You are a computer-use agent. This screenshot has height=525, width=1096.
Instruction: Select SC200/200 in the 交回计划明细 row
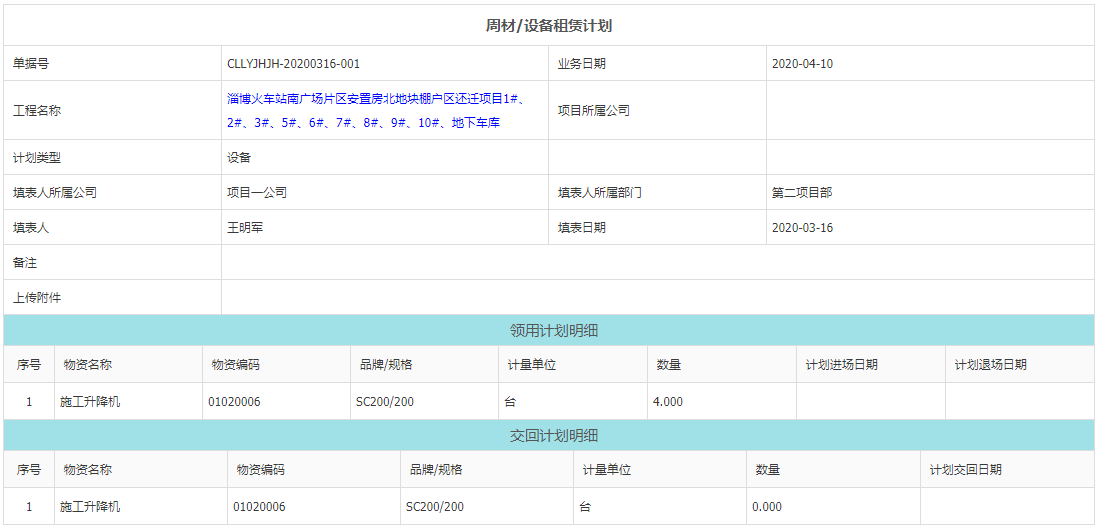pos(434,506)
